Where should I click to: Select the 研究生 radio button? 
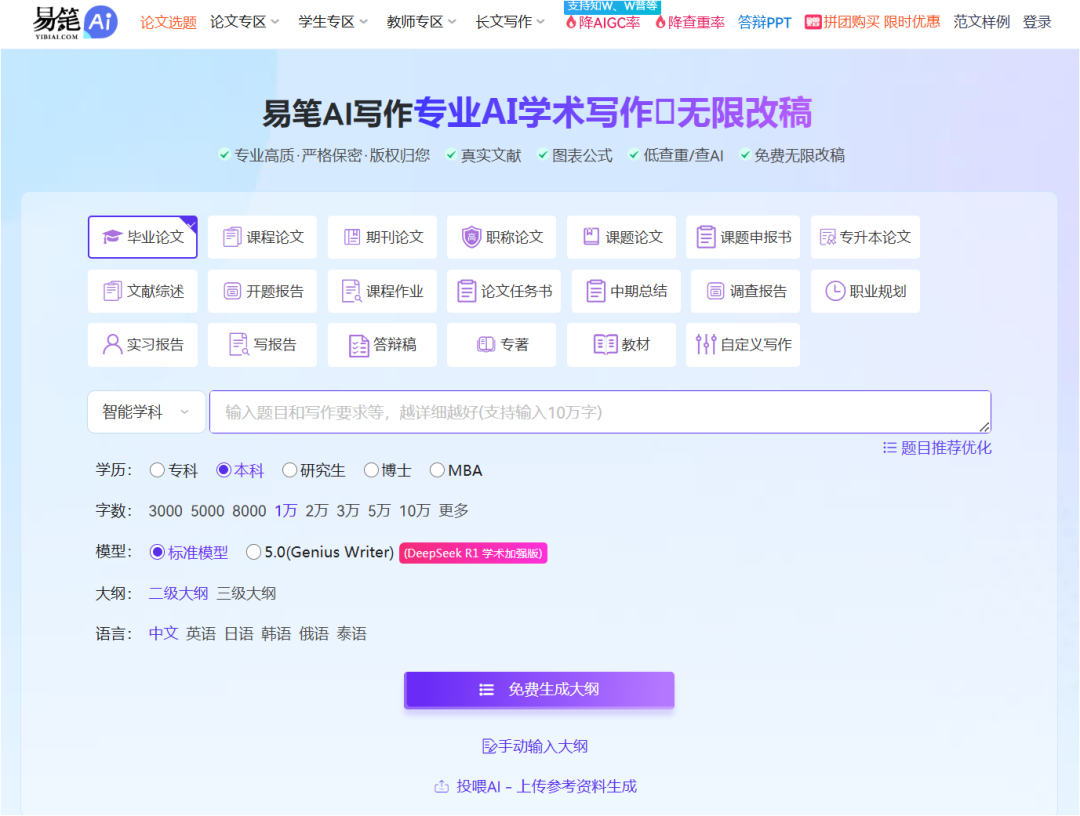[289, 470]
